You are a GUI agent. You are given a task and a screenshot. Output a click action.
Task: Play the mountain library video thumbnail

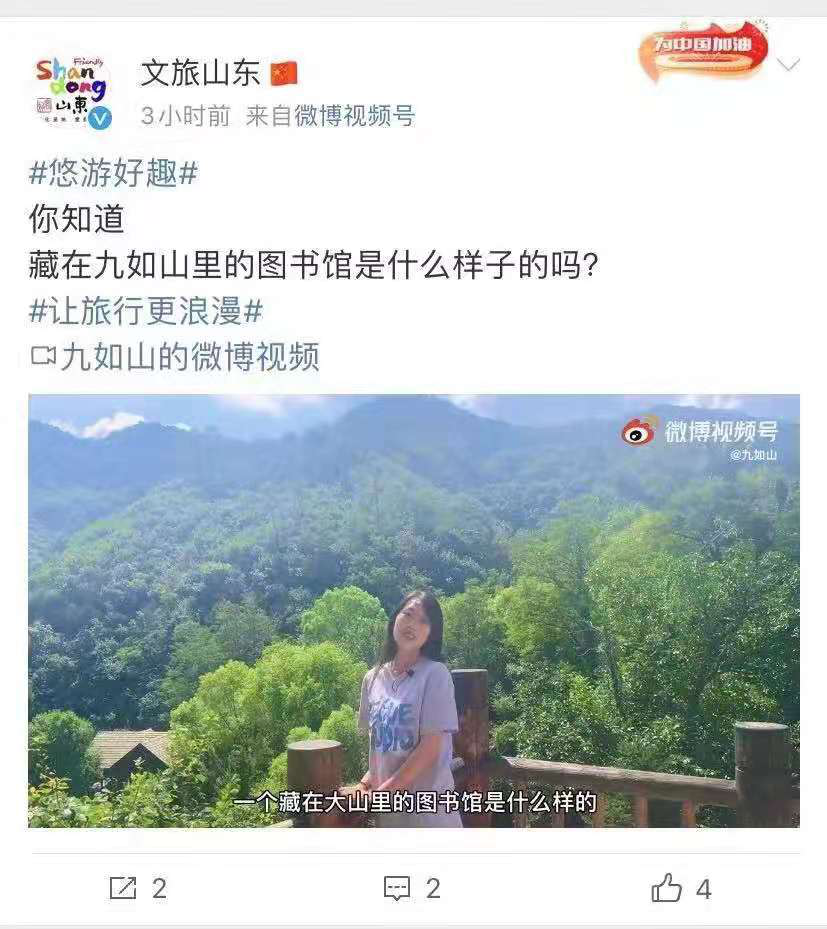pos(414,611)
